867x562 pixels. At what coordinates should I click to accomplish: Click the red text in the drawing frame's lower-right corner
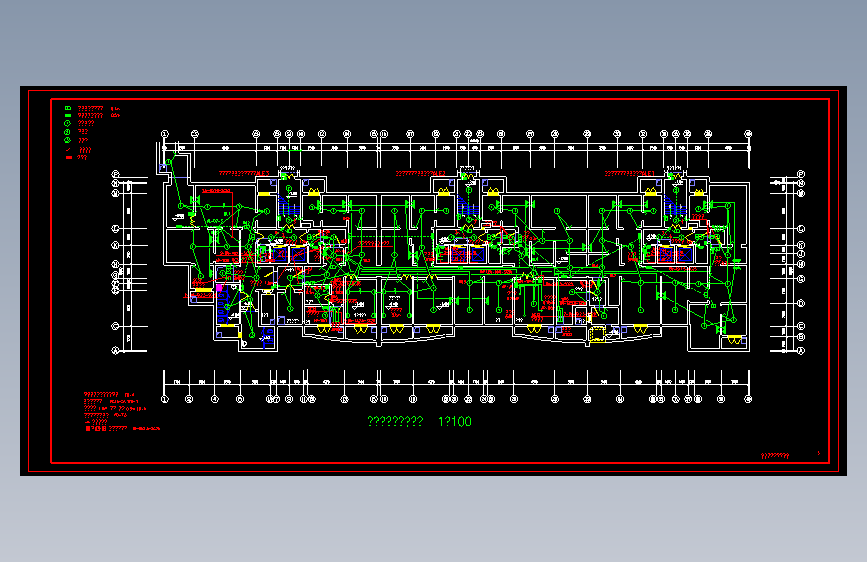[x=775, y=456]
